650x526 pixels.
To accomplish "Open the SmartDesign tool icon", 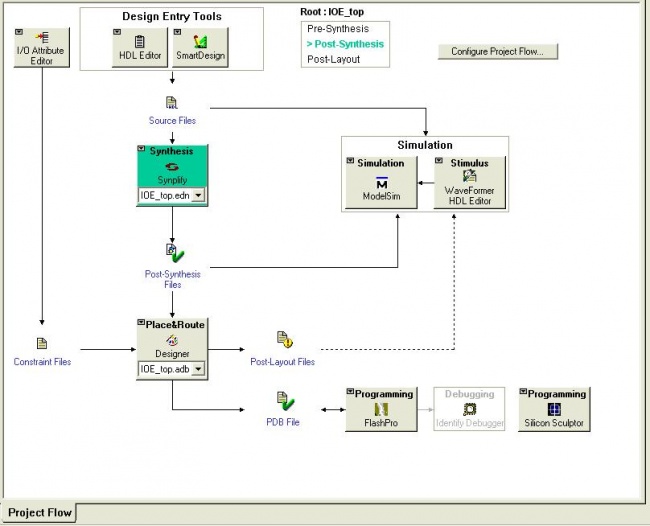I will tap(200, 41).
